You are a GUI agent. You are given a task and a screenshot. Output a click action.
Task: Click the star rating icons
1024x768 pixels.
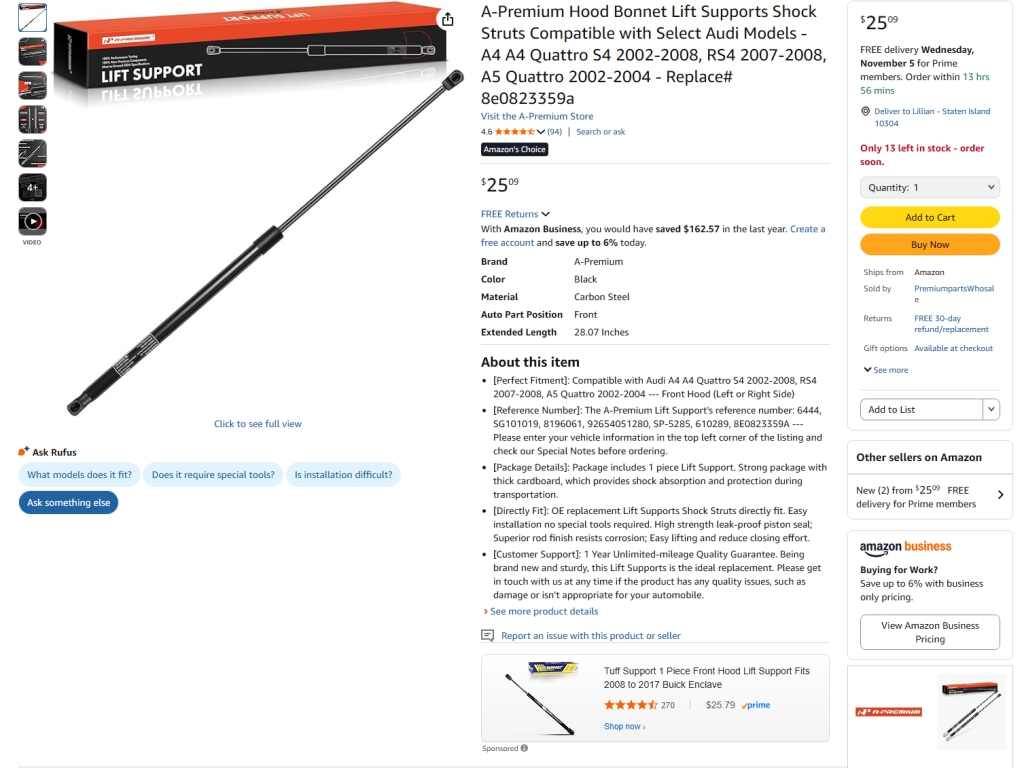coord(515,132)
